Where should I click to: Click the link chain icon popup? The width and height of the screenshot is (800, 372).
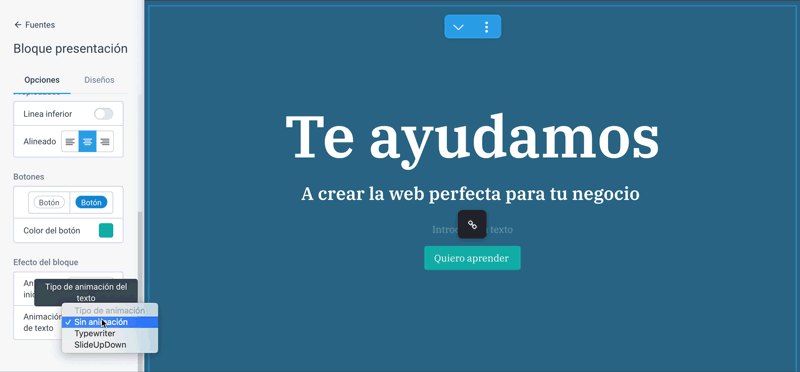pos(472,225)
